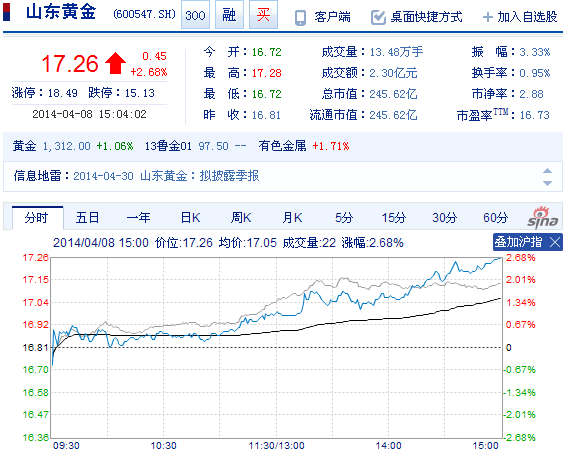563x452 pixels.
Task: Switch to the 月K monthly candlestick tab
Action: pyautogui.click(x=293, y=218)
